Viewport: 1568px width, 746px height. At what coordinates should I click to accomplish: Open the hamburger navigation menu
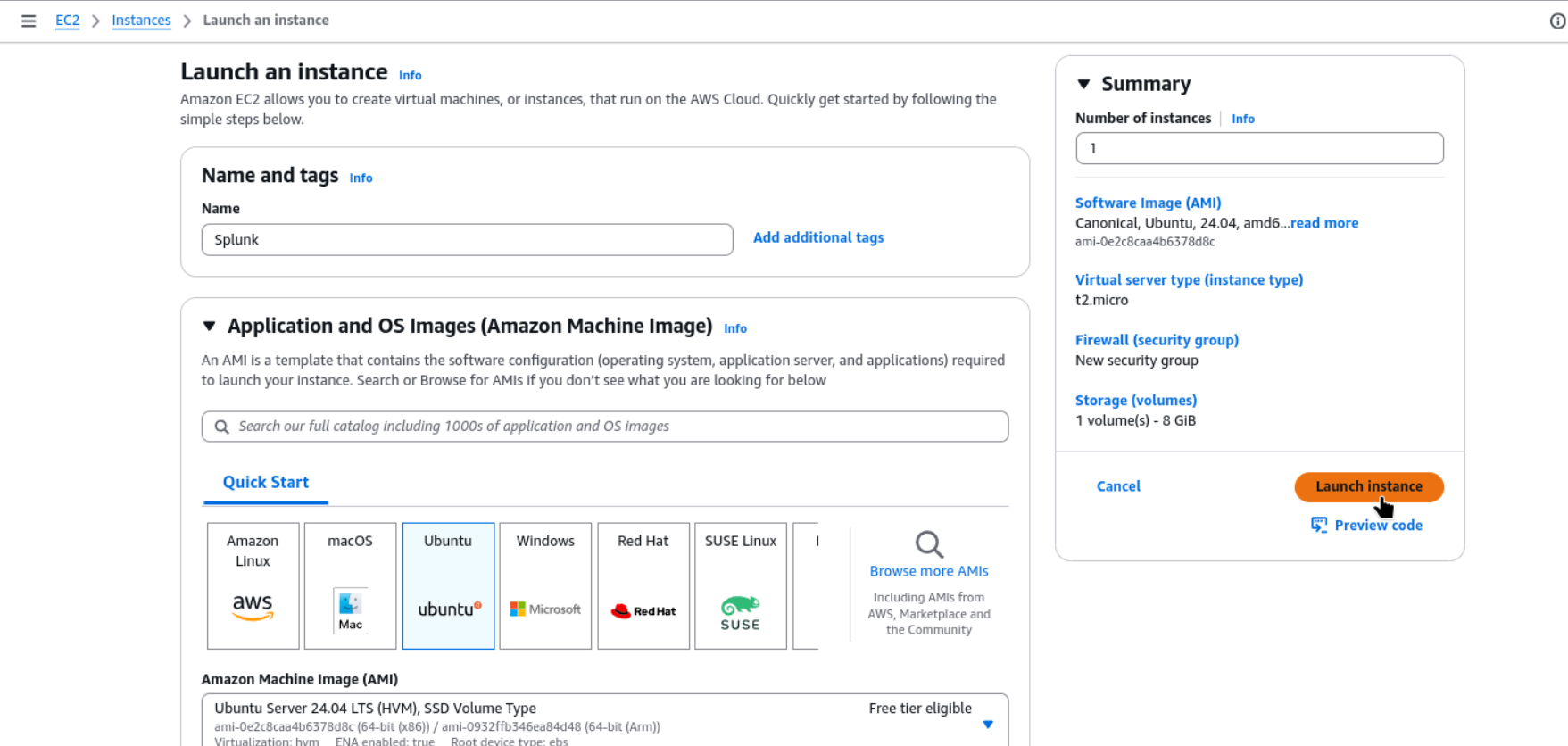29,21
